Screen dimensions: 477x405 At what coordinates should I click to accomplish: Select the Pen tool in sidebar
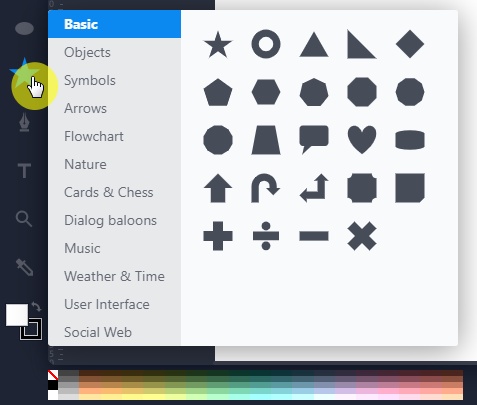click(24, 122)
